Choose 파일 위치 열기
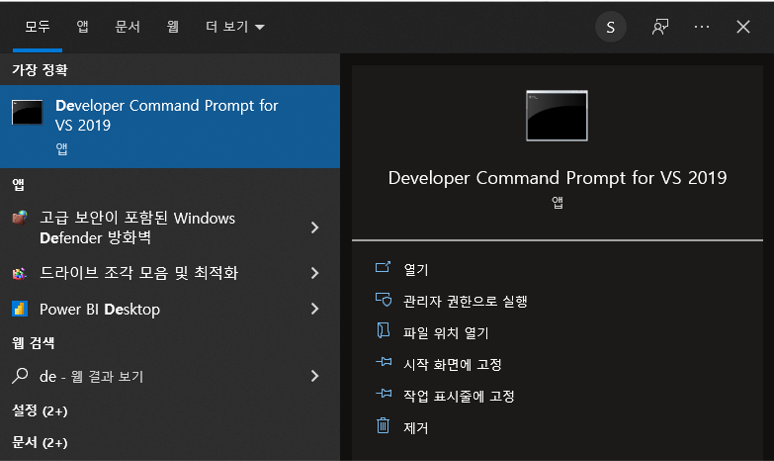 pyautogui.click(x=446, y=333)
